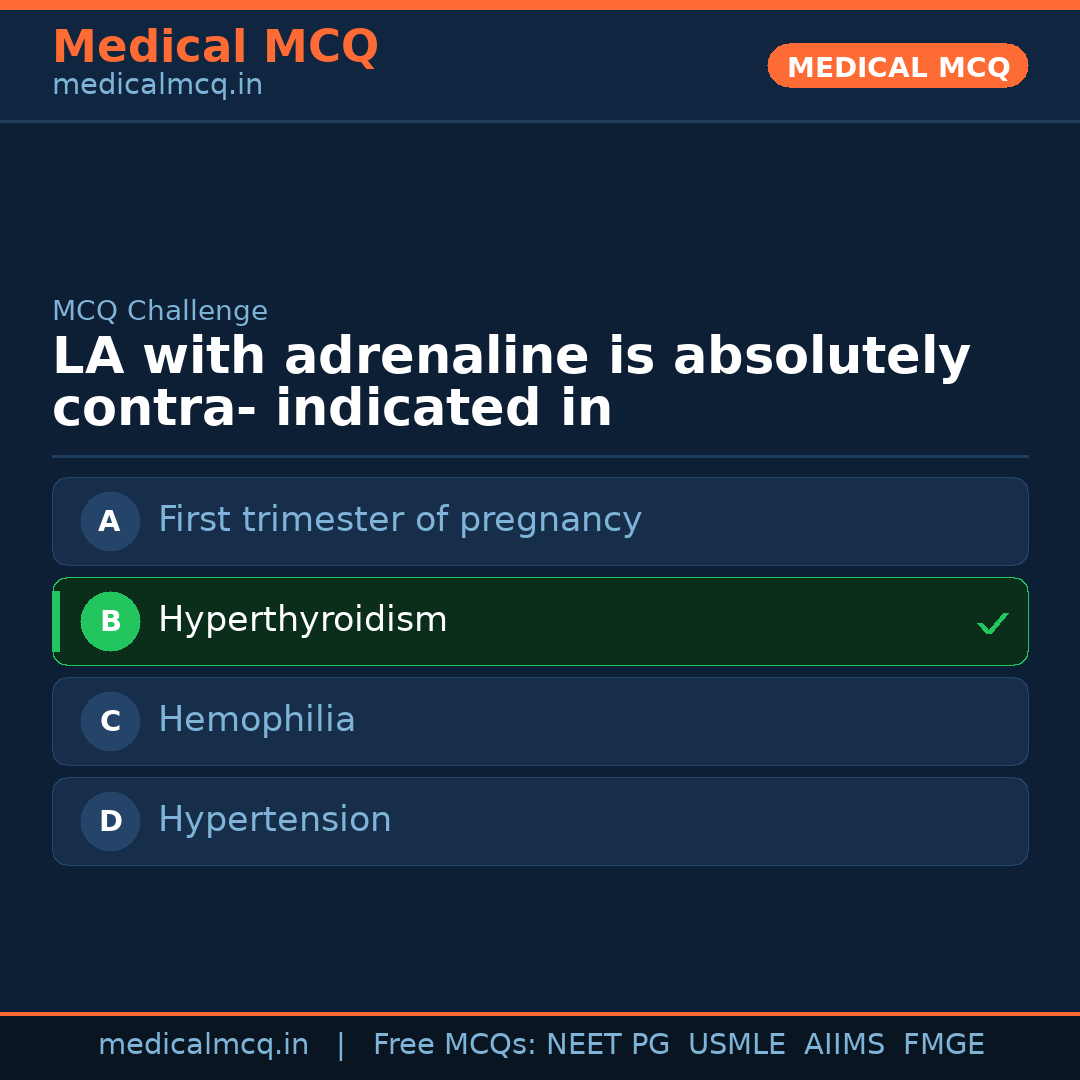
Task: Choose the Hemophilia answer option
Action: coord(257,720)
